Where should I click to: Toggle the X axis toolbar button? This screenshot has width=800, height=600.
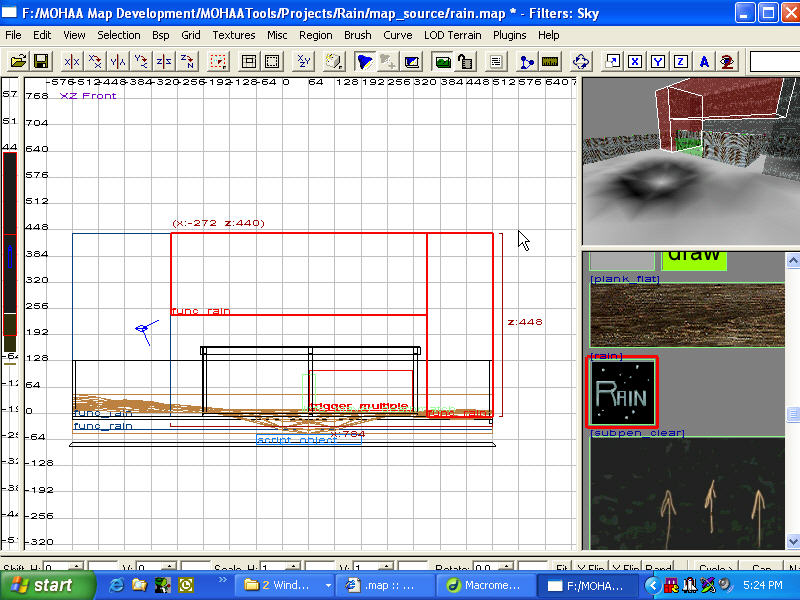[634, 61]
